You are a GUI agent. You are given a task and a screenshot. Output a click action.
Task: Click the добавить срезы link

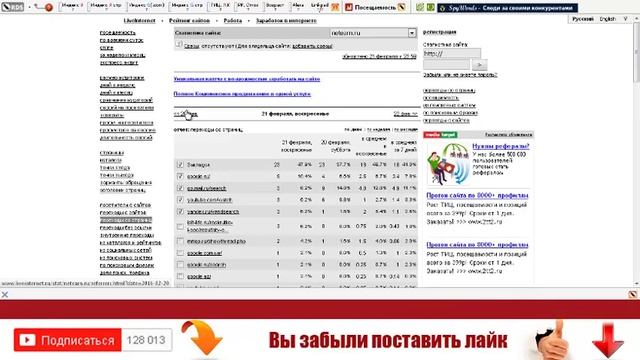[x=312, y=46]
